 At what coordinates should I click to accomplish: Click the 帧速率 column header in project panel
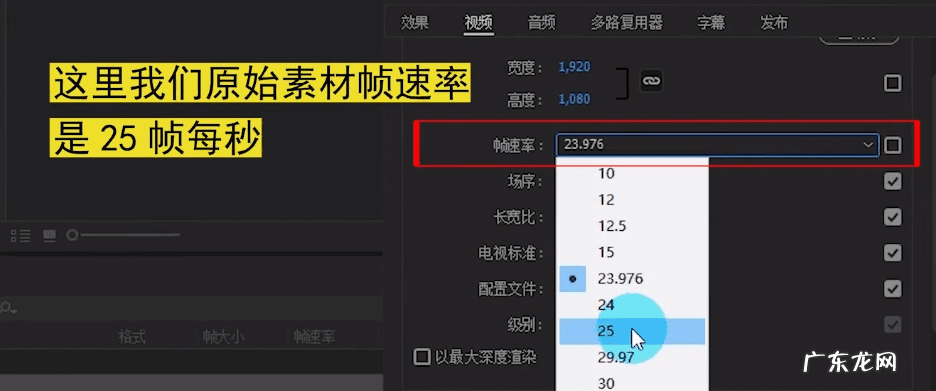click(314, 337)
